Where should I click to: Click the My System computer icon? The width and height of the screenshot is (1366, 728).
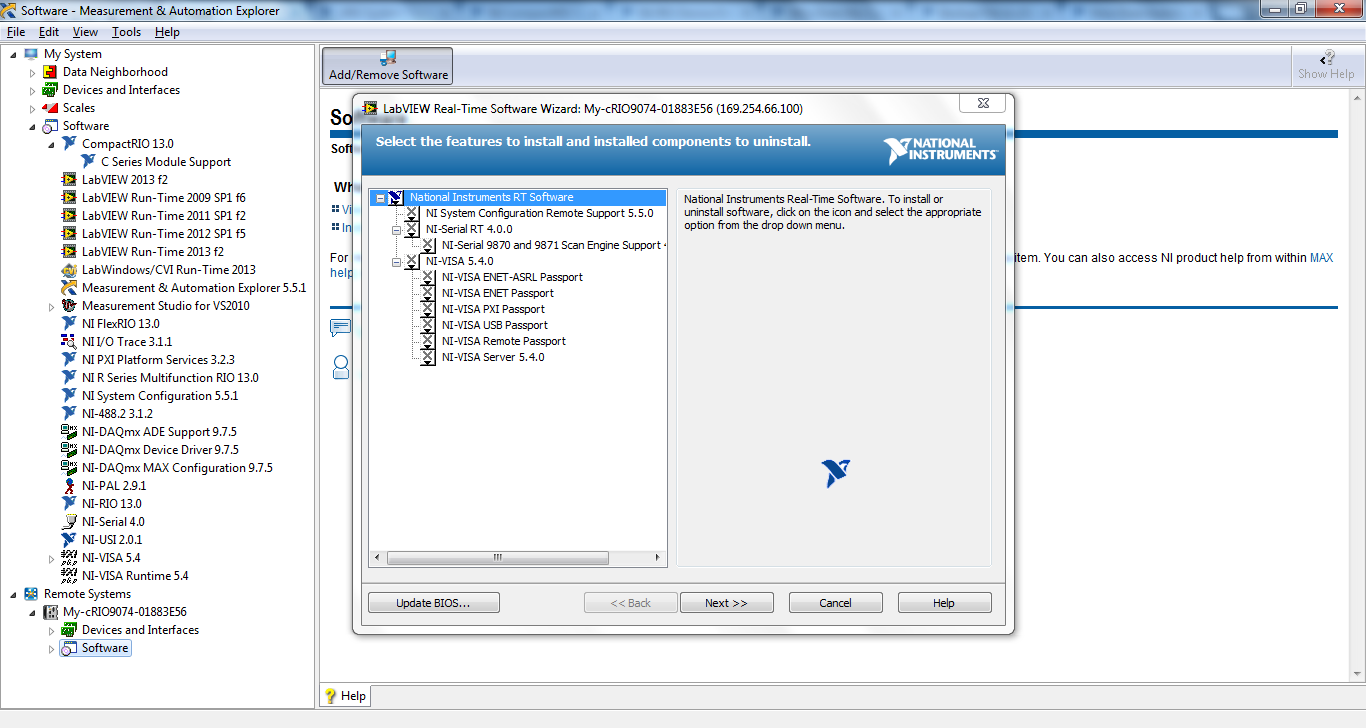(x=31, y=54)
